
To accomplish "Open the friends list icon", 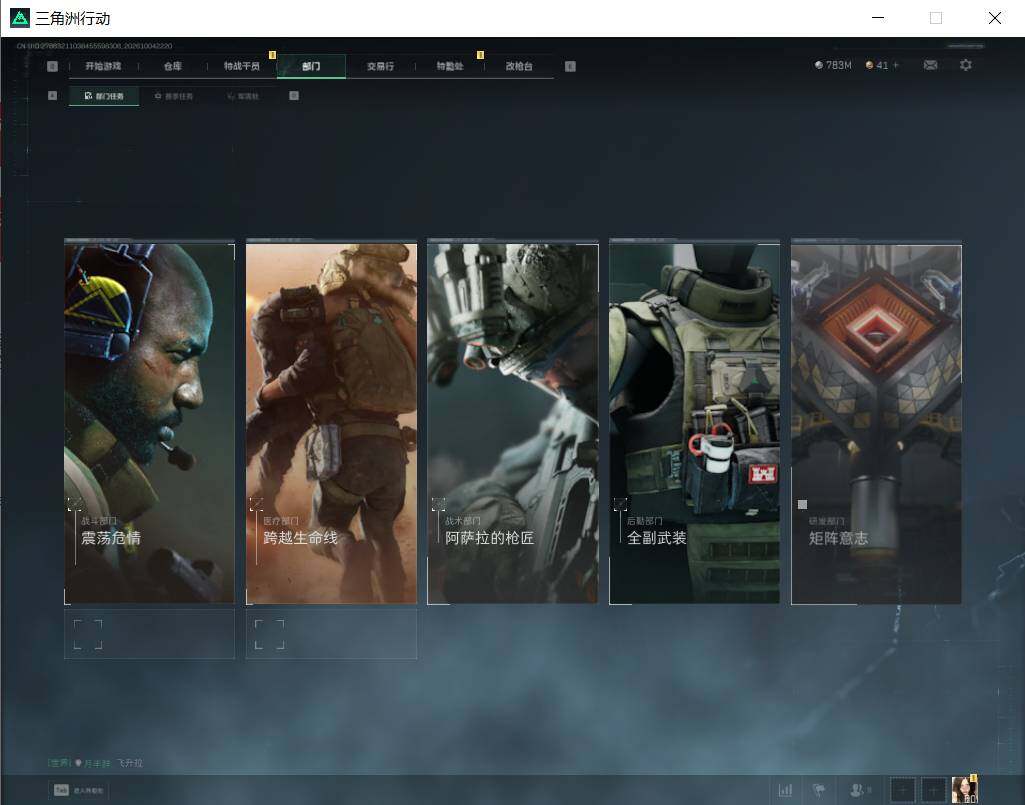I will click(857, 790).
